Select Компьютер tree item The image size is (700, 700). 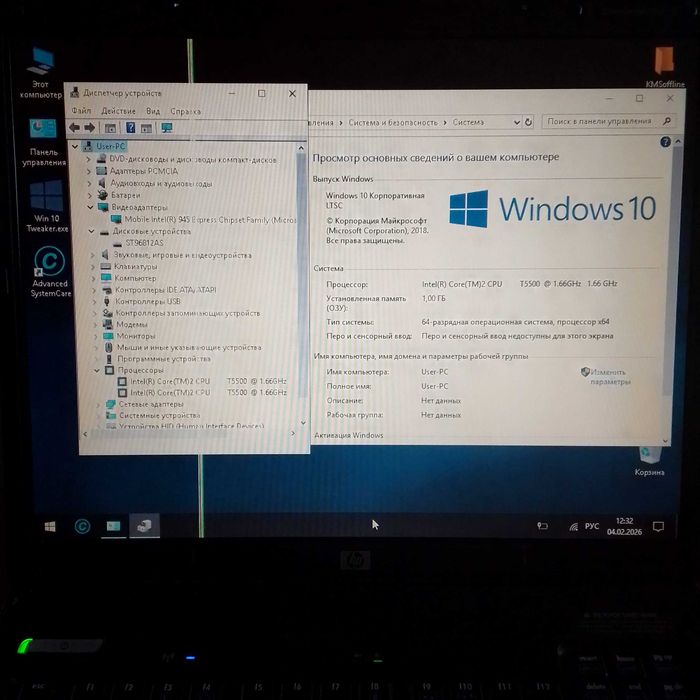click(129, 278)
